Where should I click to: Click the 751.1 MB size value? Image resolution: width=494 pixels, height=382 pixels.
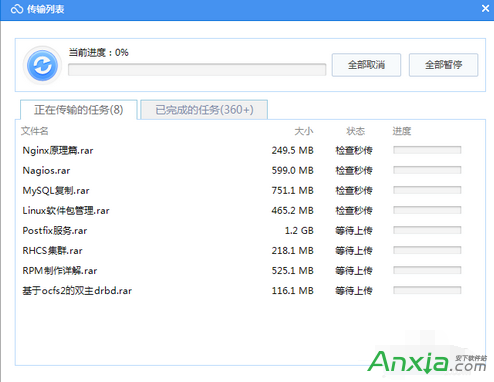(293, 190)
